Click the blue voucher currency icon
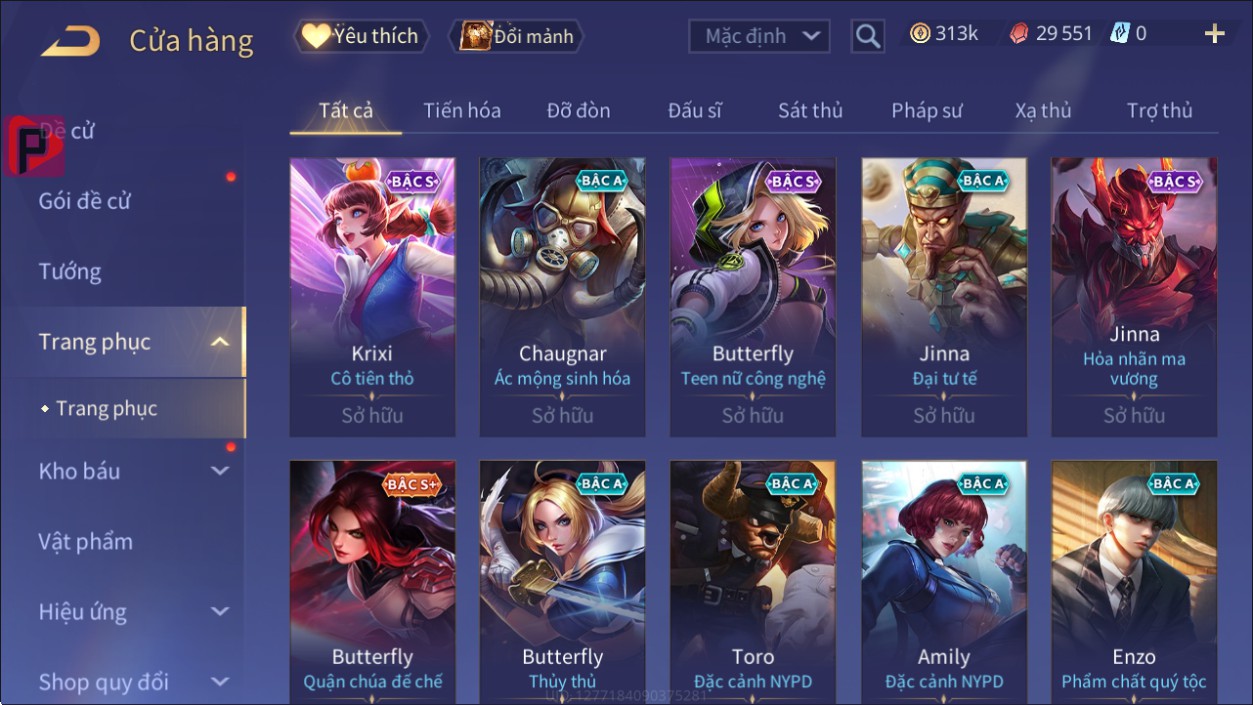The height and width of the screenshot is (705, 1253). coord(1119,34)
